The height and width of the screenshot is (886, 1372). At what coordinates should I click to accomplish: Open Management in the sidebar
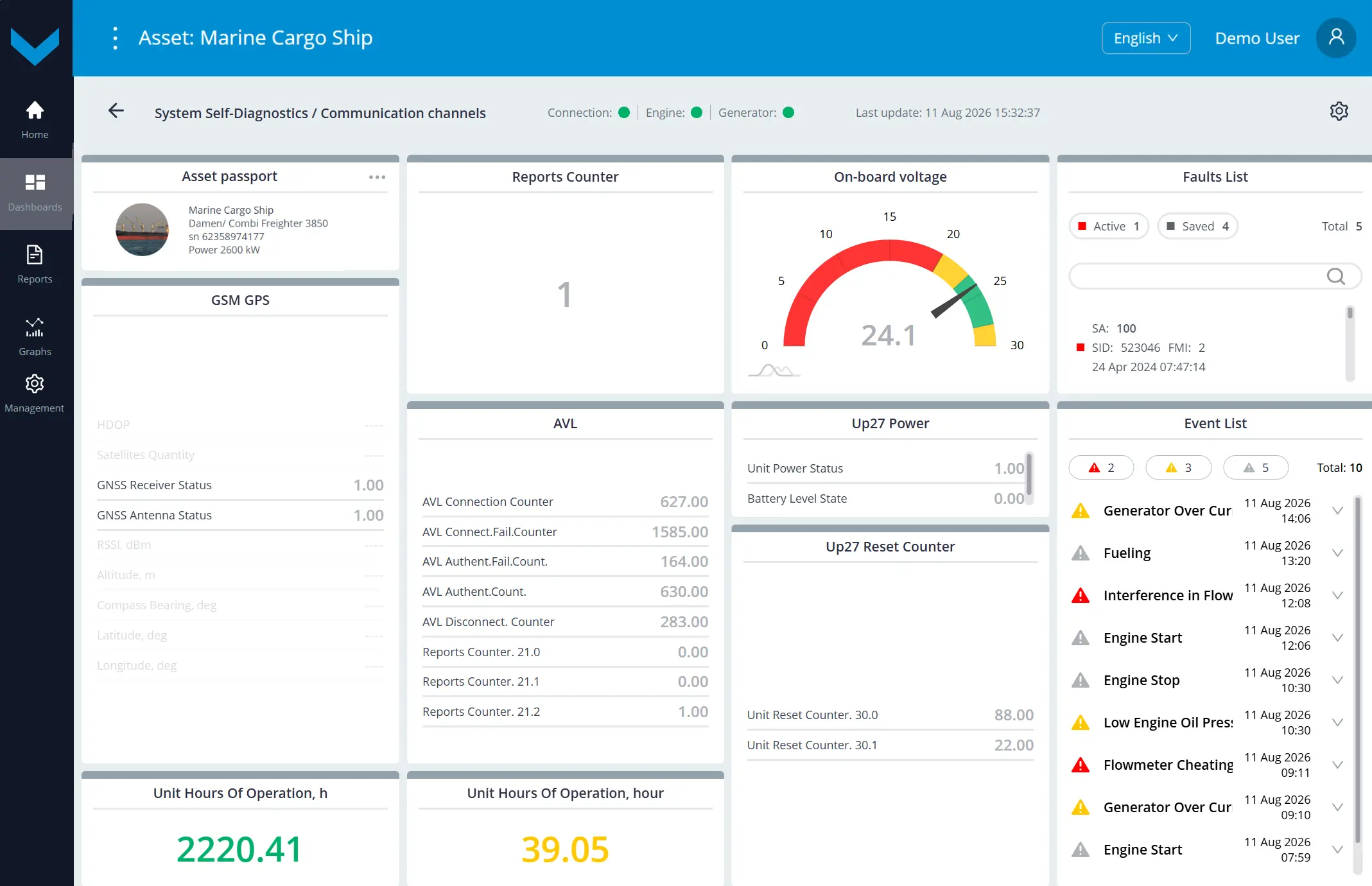point(35,394)
